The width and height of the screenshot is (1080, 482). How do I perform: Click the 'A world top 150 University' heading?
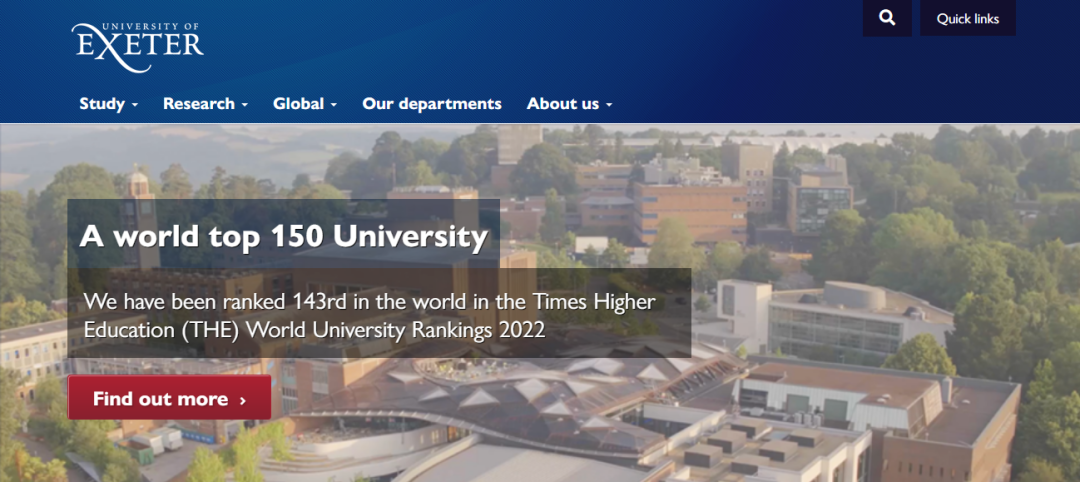[x=284, y=237]
